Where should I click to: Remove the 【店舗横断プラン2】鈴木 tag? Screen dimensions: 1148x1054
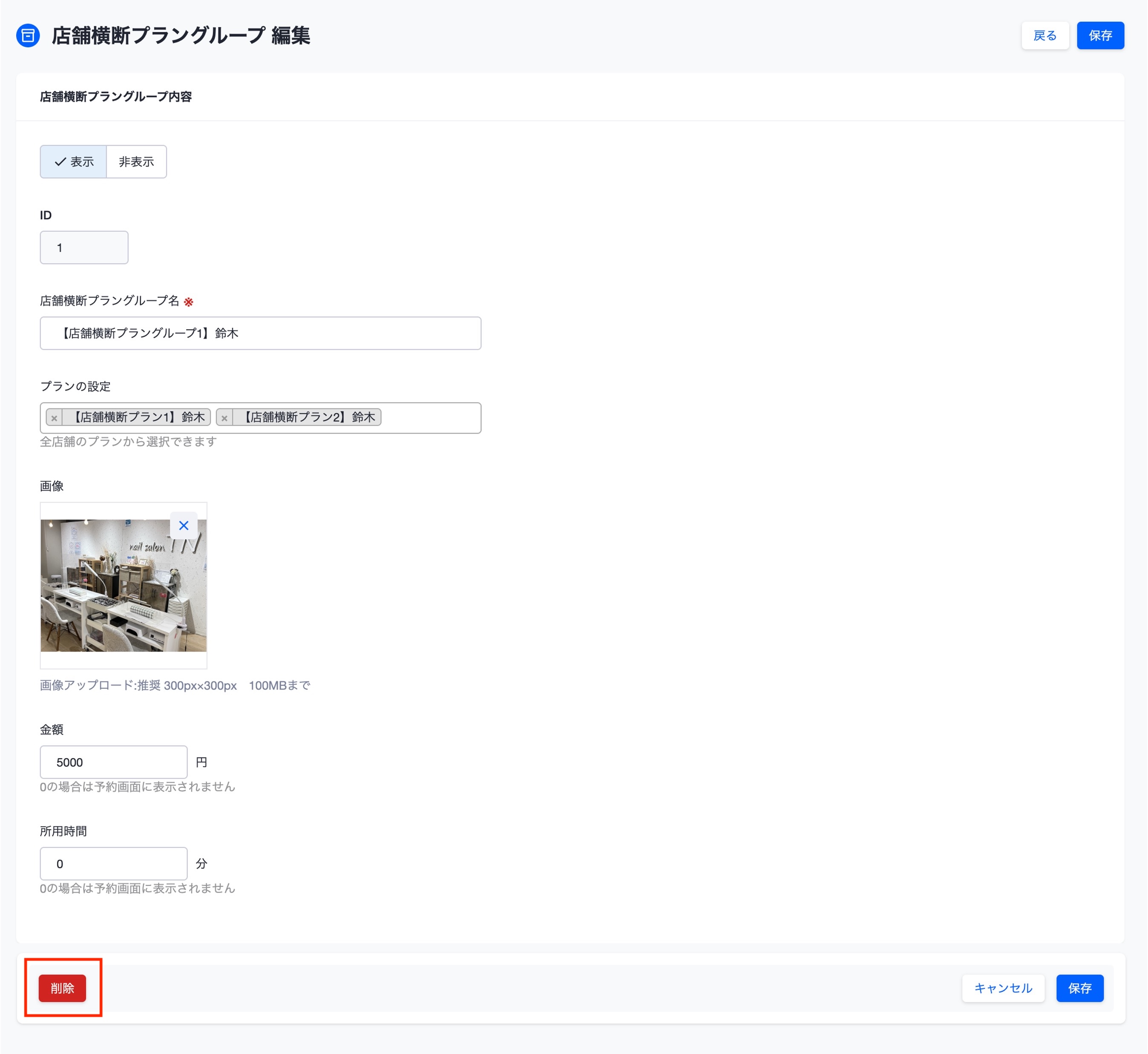click(224, 417)
